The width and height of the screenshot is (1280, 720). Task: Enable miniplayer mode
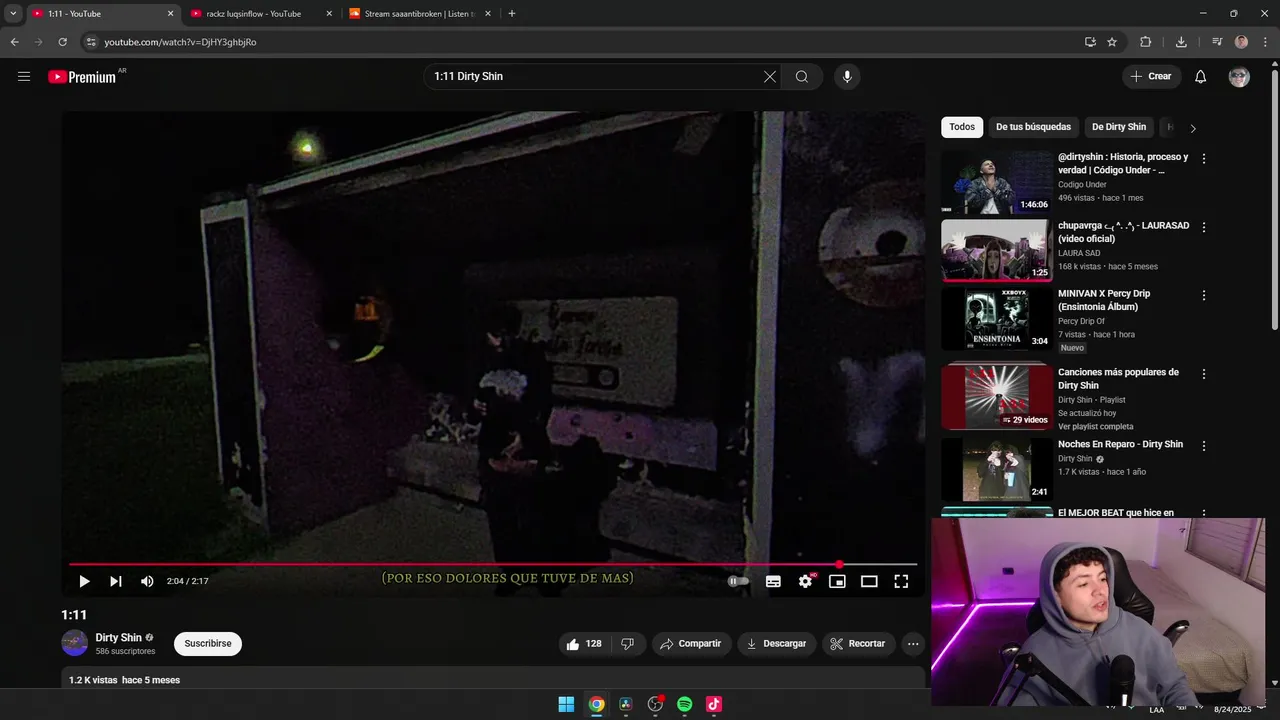coord(837,581)
